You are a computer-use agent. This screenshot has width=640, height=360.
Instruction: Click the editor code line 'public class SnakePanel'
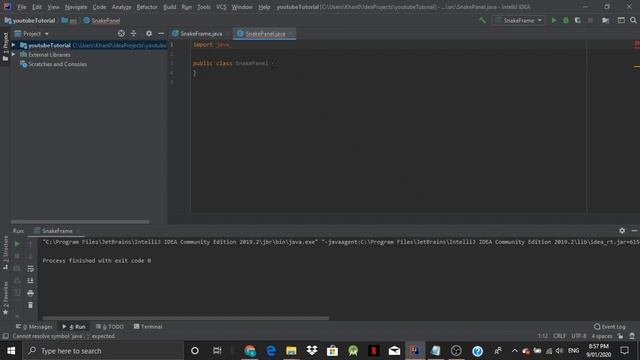point(231,63)
